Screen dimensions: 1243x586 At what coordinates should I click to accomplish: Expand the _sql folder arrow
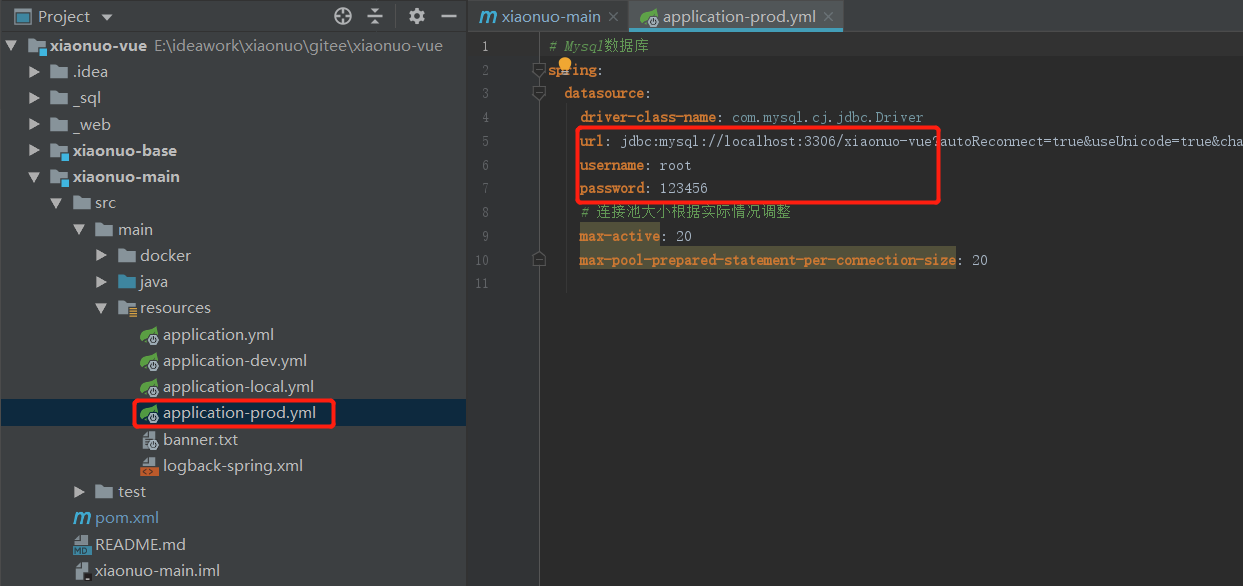[35, 98]
